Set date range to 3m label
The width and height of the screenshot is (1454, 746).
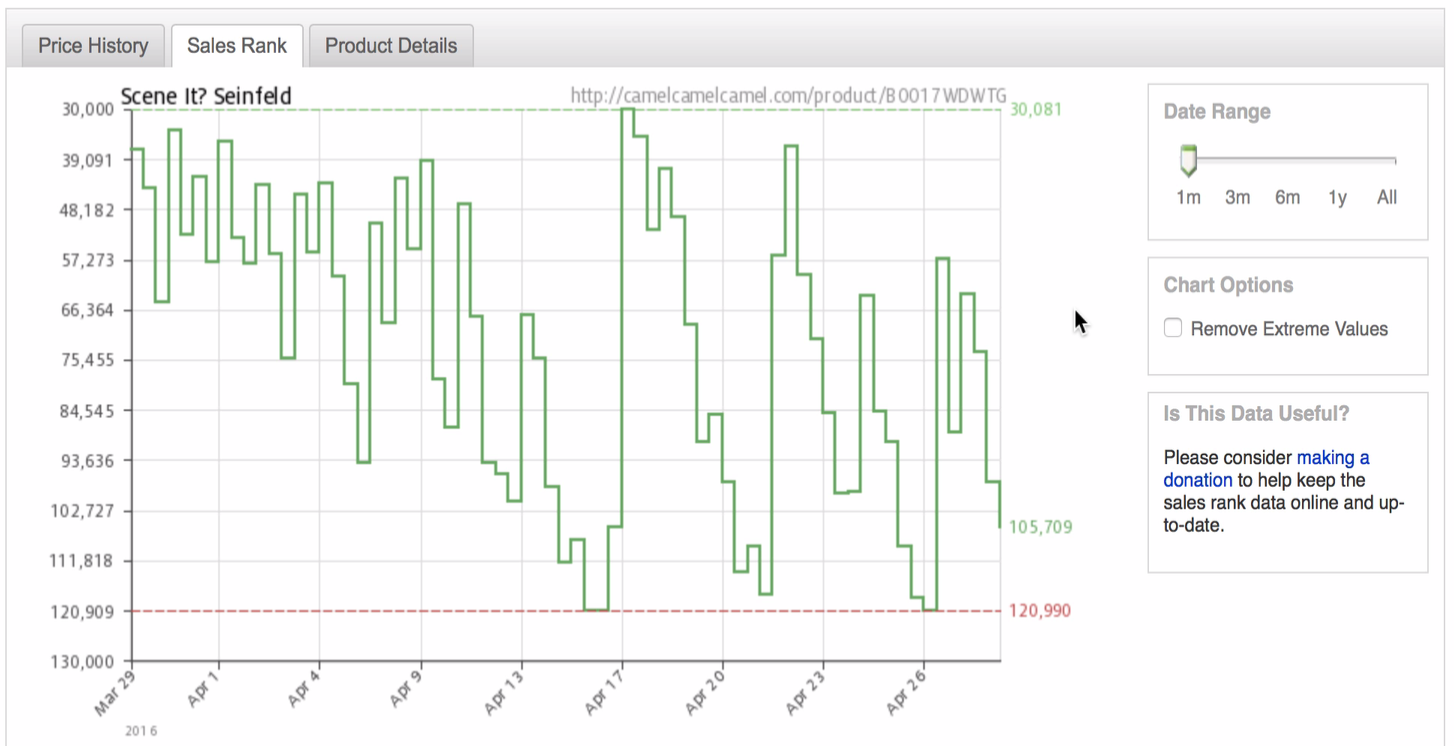[1237, 197]
